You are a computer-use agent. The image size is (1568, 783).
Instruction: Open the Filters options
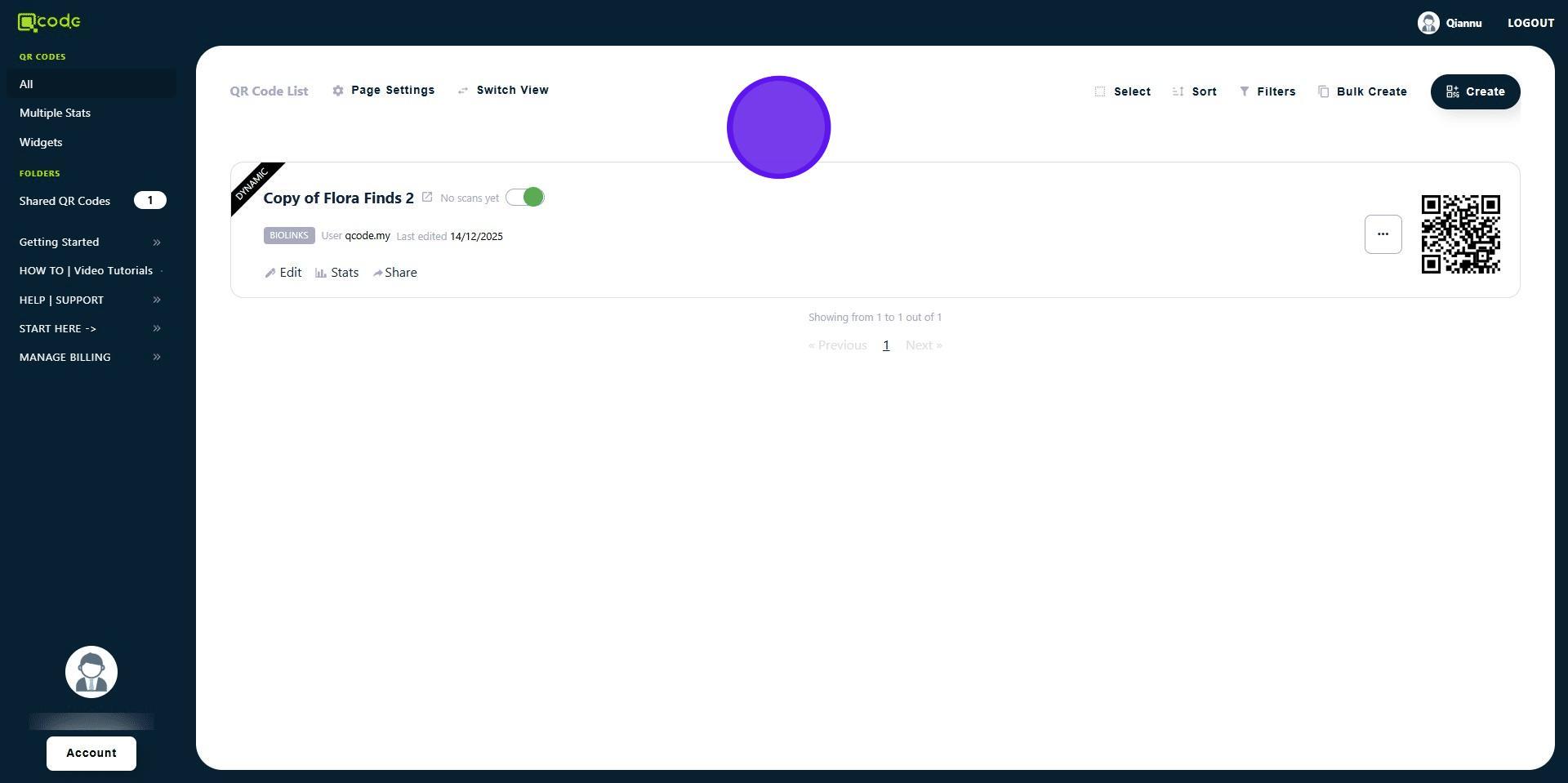1267,91
